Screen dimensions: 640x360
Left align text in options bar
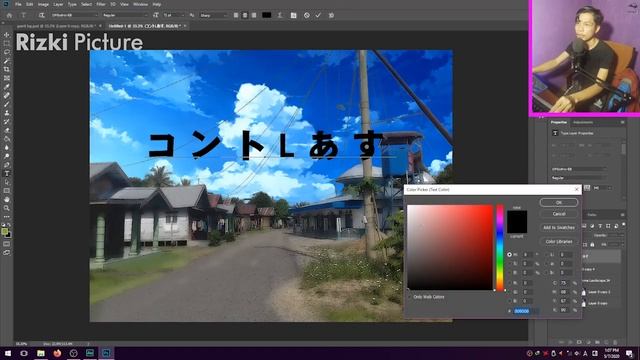[236, 15]
